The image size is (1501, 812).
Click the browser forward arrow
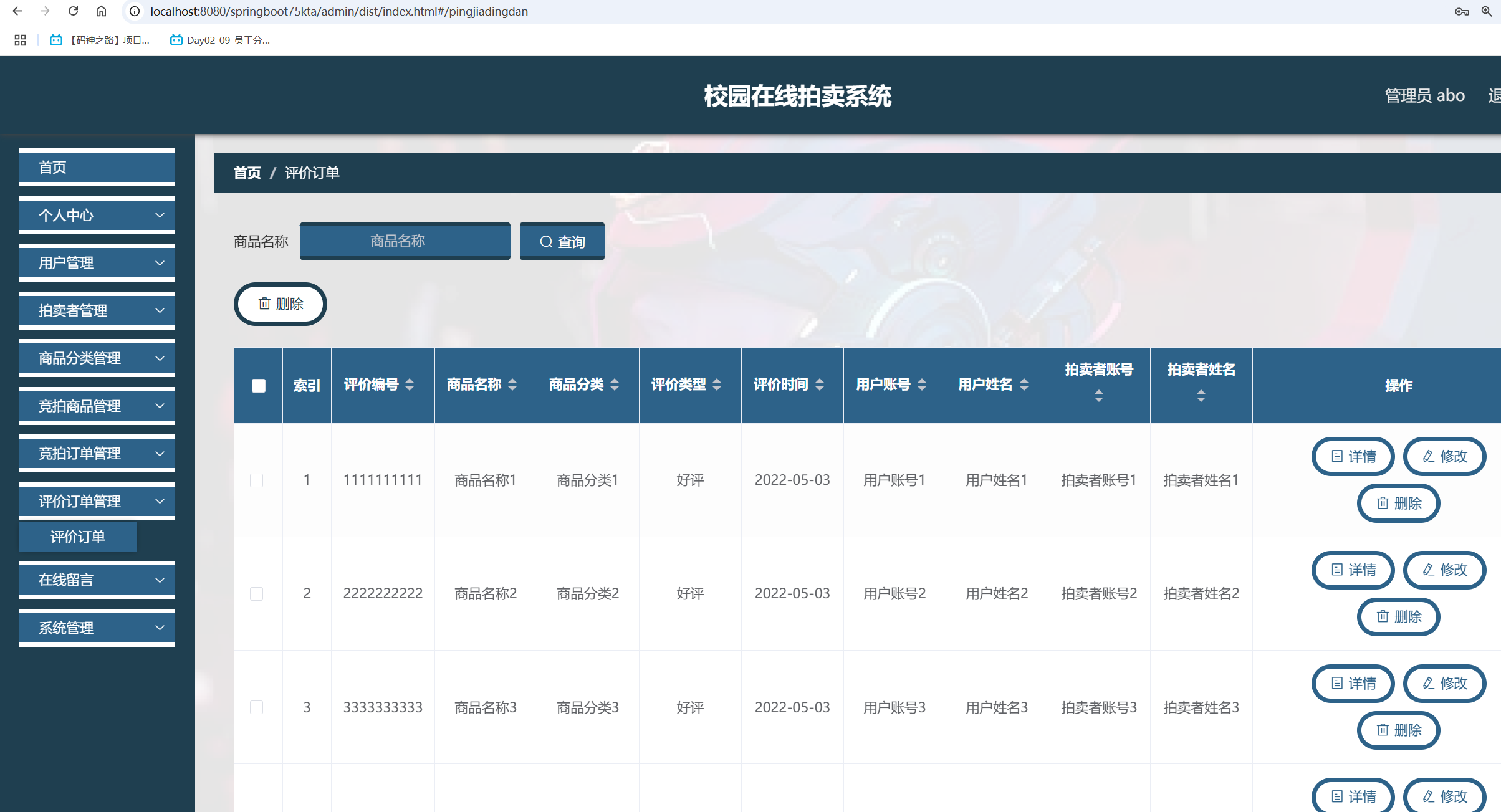pyautogui.click(x=45, y=11)
